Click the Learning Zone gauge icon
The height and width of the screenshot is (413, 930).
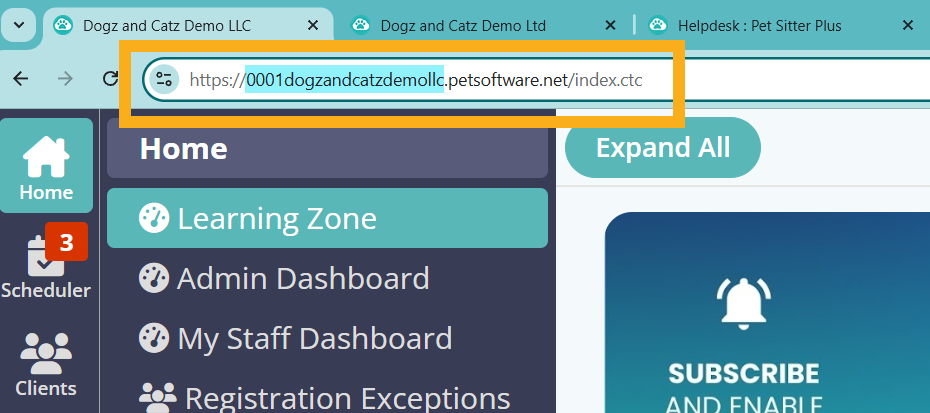pos(154,218)
